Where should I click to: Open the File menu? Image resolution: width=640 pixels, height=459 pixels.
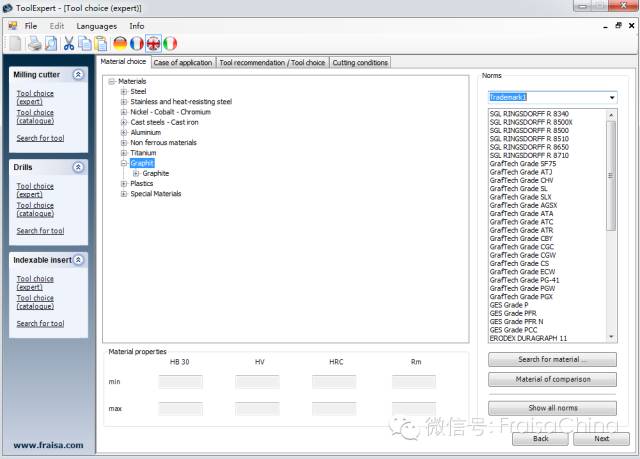pos(31,26)
